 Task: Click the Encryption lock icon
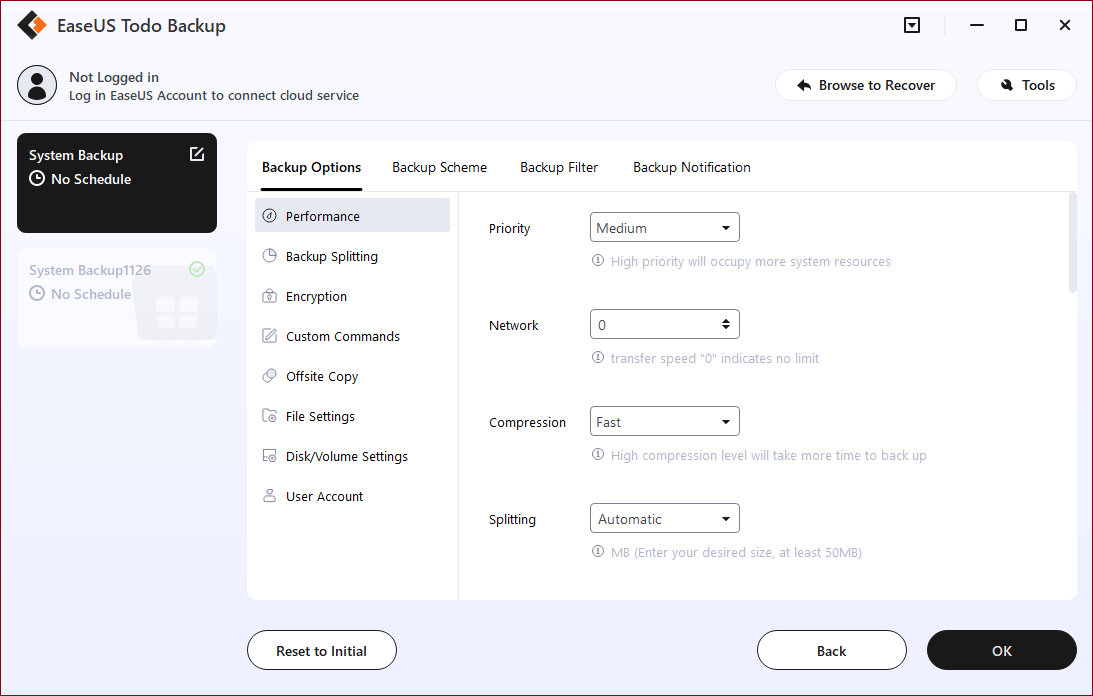click(x=269, y=296)
